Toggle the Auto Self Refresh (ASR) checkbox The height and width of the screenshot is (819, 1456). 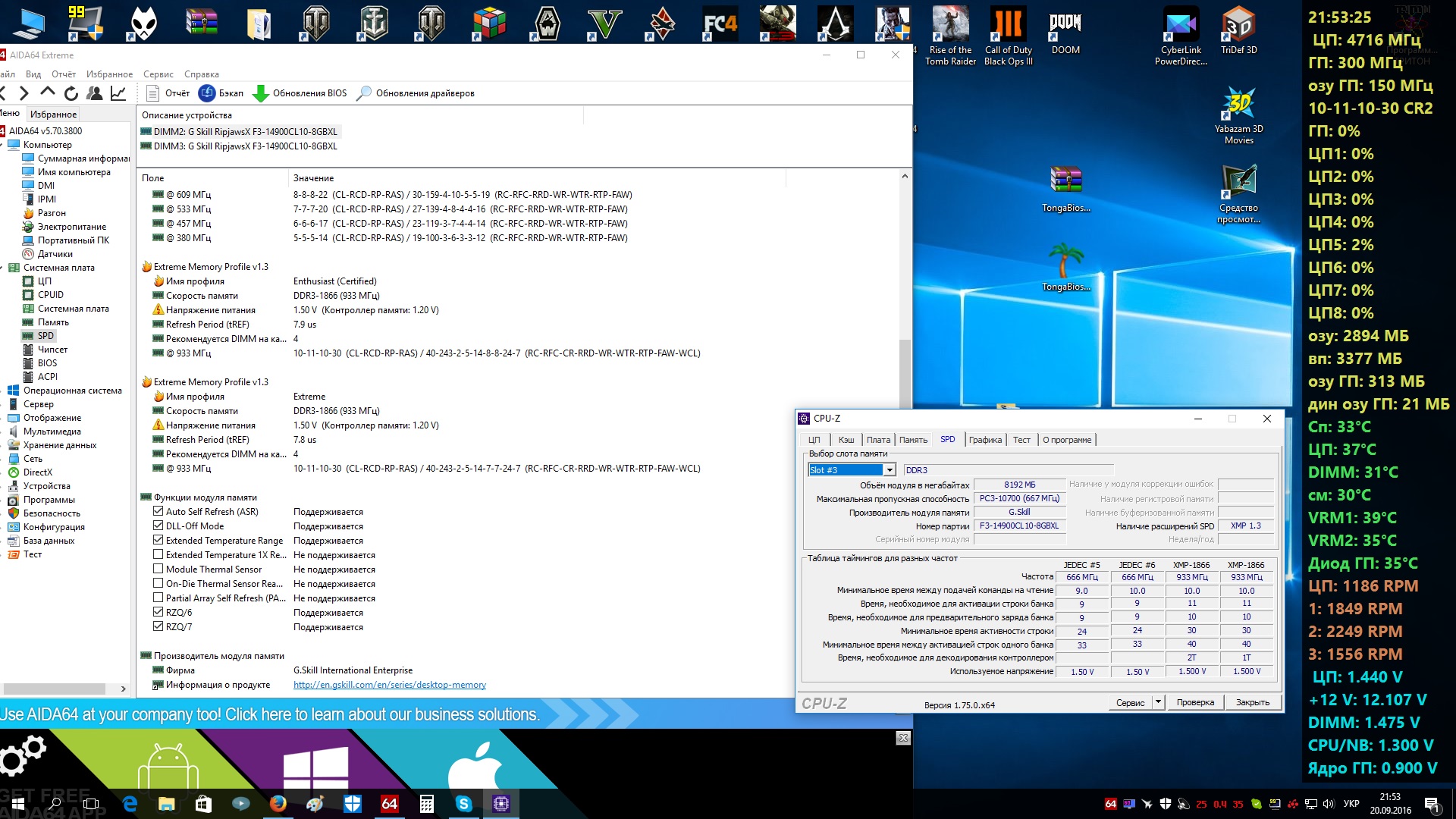coord(158,512)
